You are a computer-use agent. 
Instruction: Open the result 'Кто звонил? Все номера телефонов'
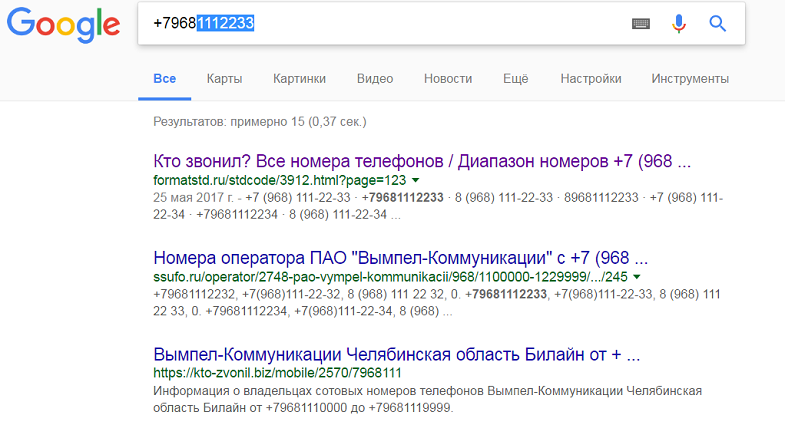click(422, 161)
